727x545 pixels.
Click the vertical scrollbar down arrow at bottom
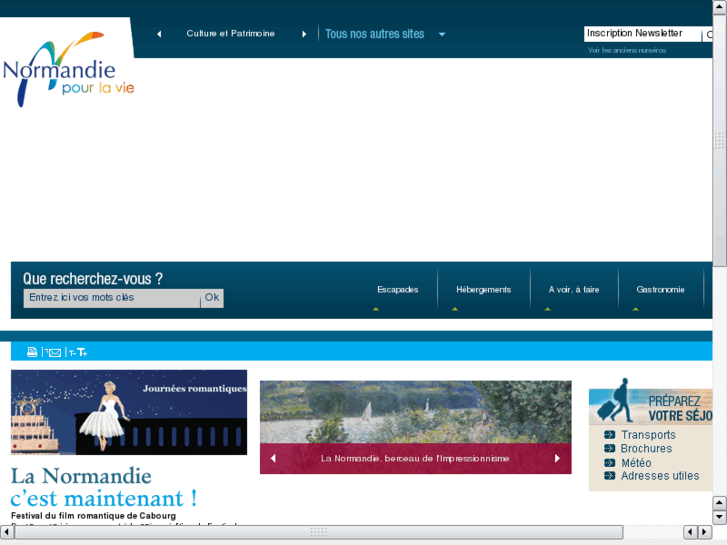(x=720, y=517)
